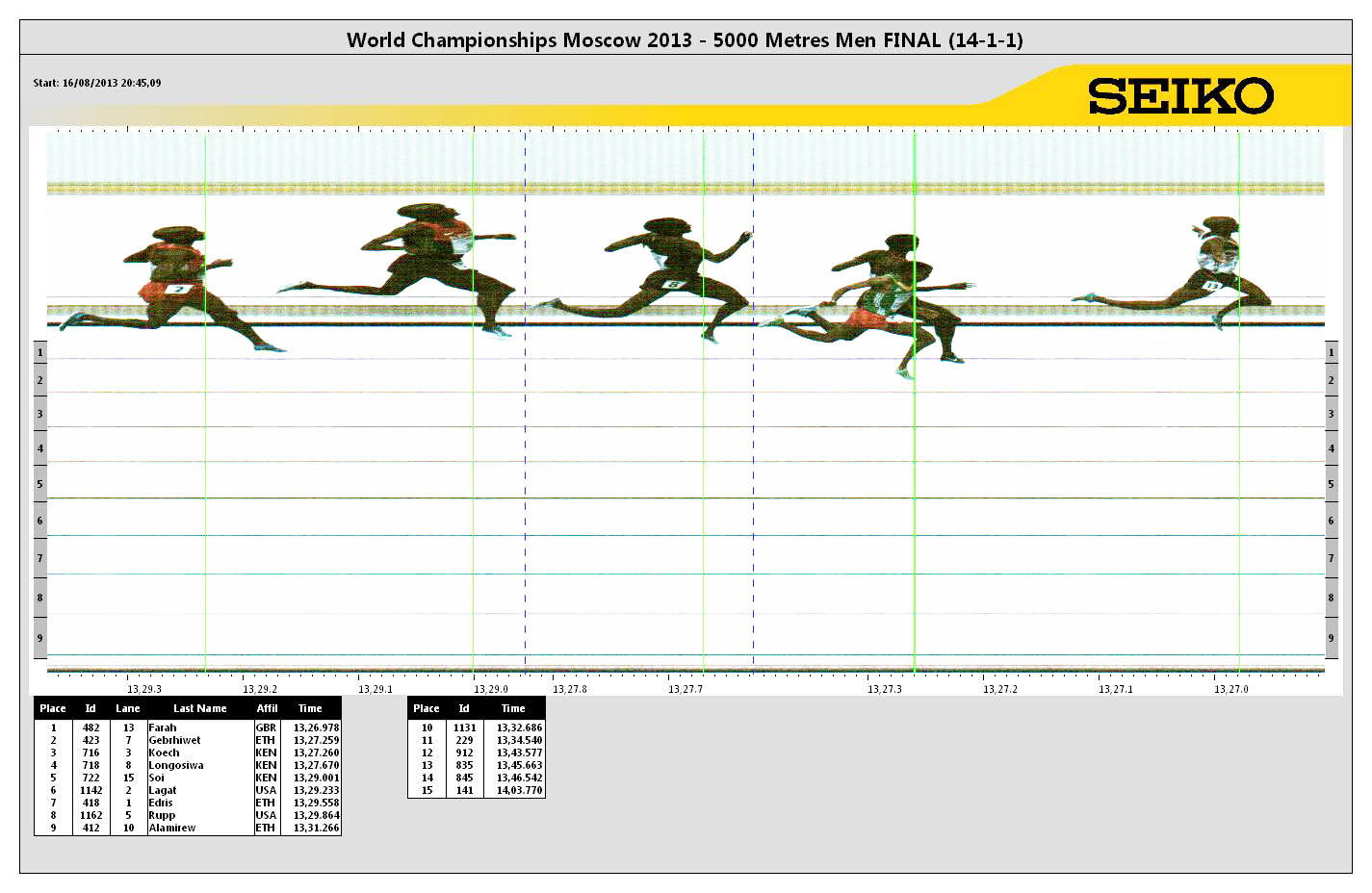
Task: Click the 14,03.770 time in second table
Action: pyautogui.click(x=519, y=790)
